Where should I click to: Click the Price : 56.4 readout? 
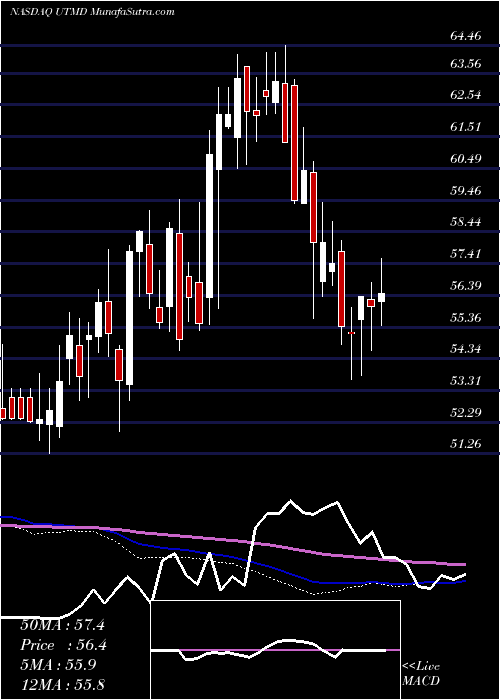click(x=62, y=645)
